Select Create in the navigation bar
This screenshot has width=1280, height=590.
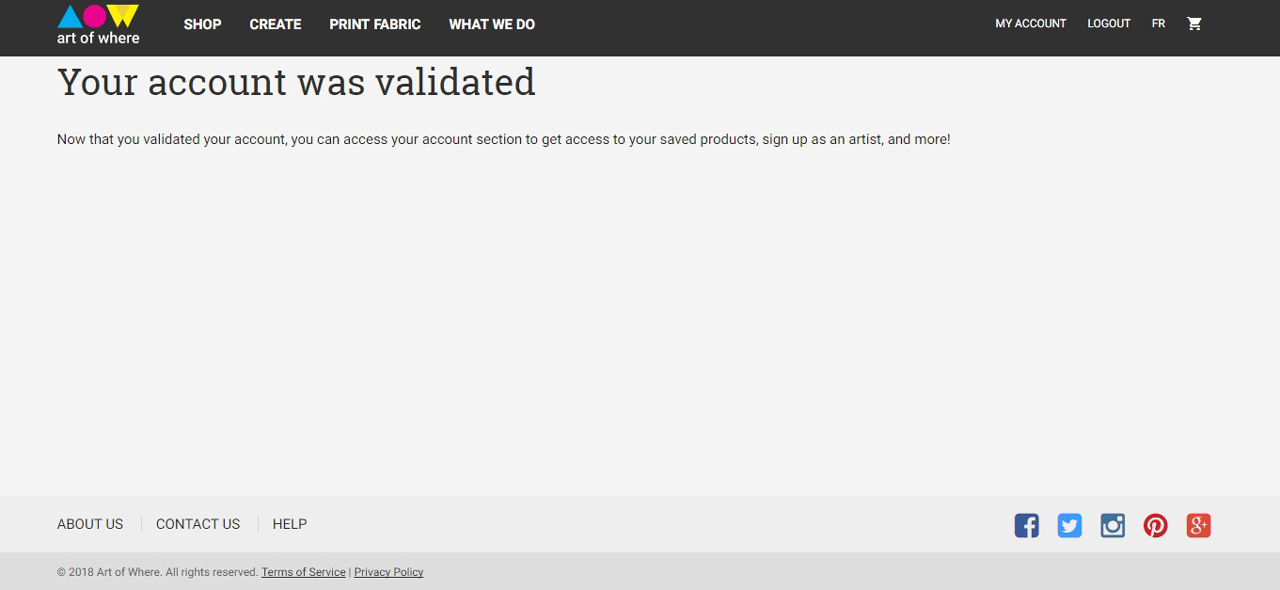[x=276, y=24]
